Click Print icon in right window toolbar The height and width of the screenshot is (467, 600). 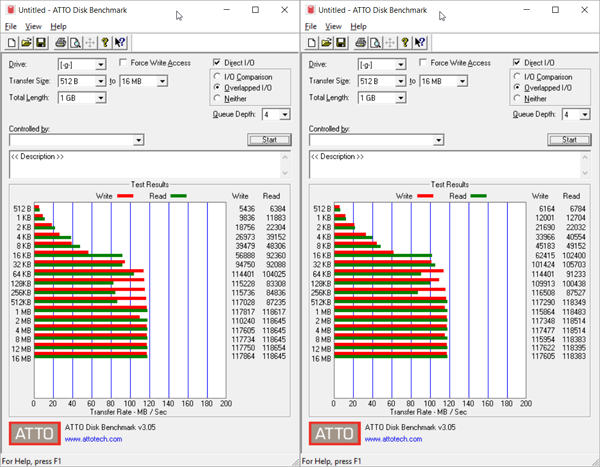[360, 42]
